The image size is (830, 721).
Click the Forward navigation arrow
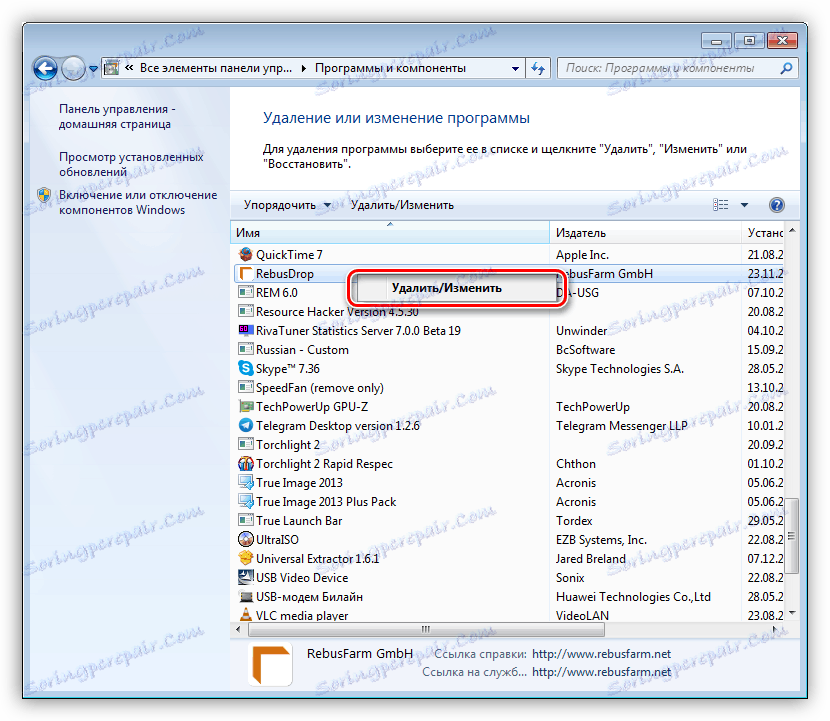coord(73,68)
